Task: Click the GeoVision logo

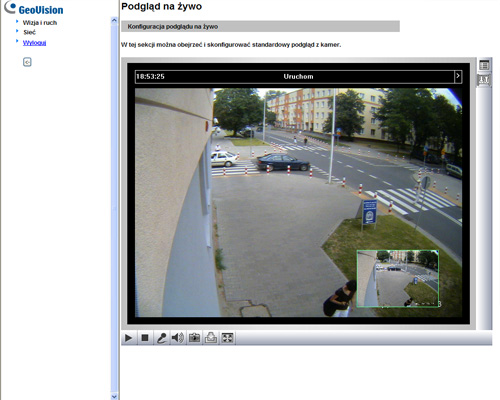Action: point(34,8)
